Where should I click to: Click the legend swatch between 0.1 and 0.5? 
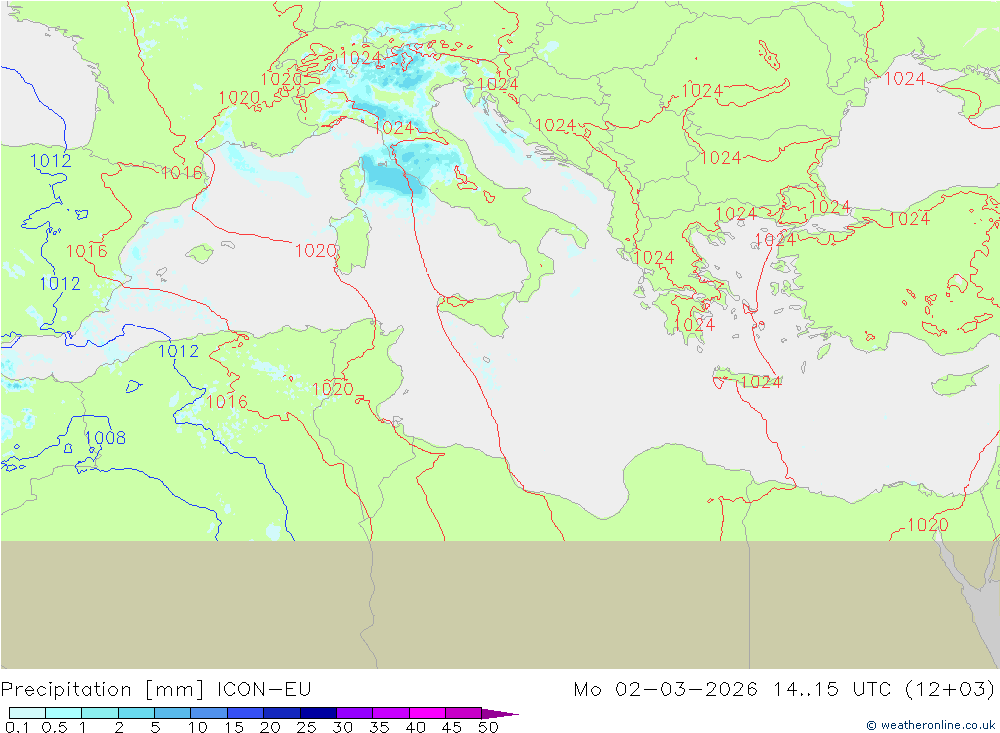coord(27,713)
